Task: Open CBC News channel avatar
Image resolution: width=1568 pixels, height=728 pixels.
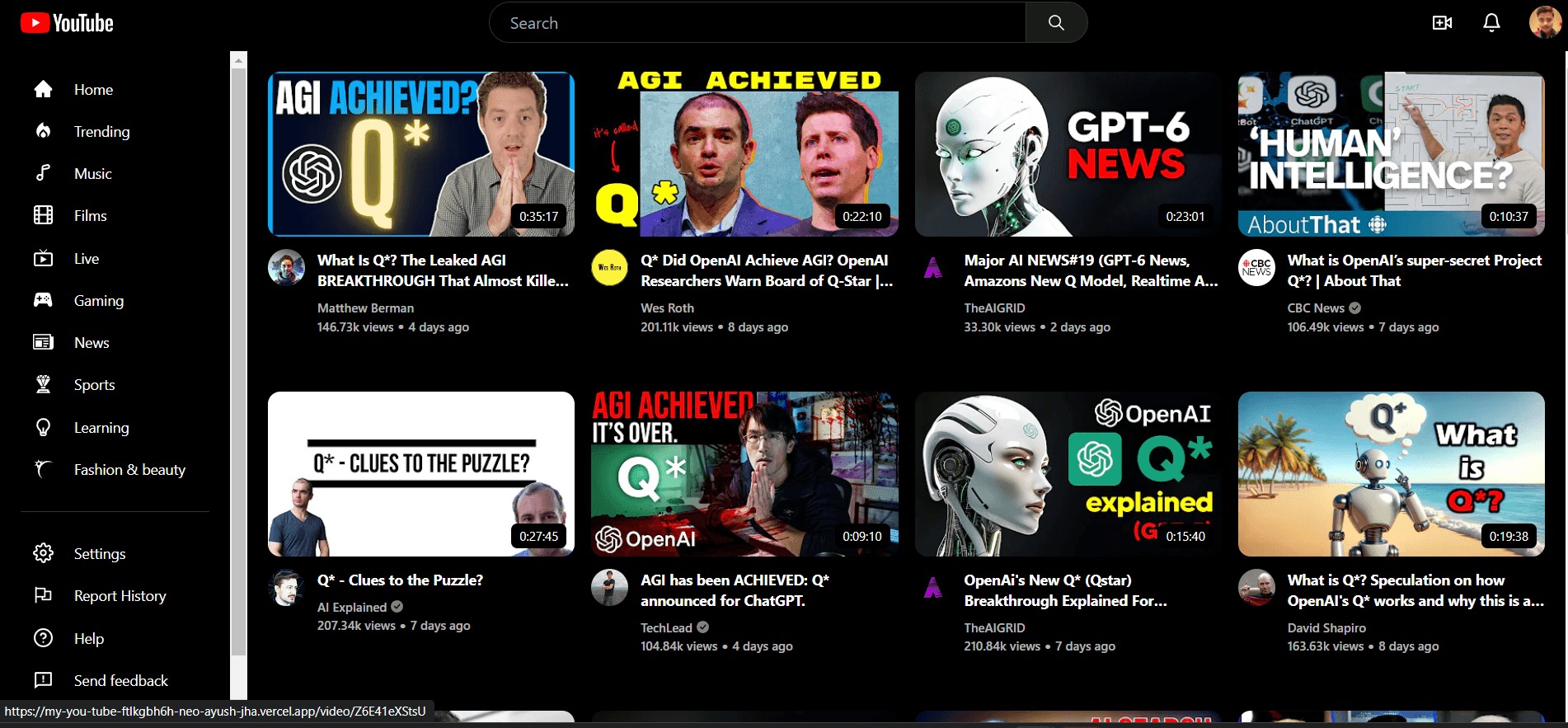Action: pos(1256,268)
